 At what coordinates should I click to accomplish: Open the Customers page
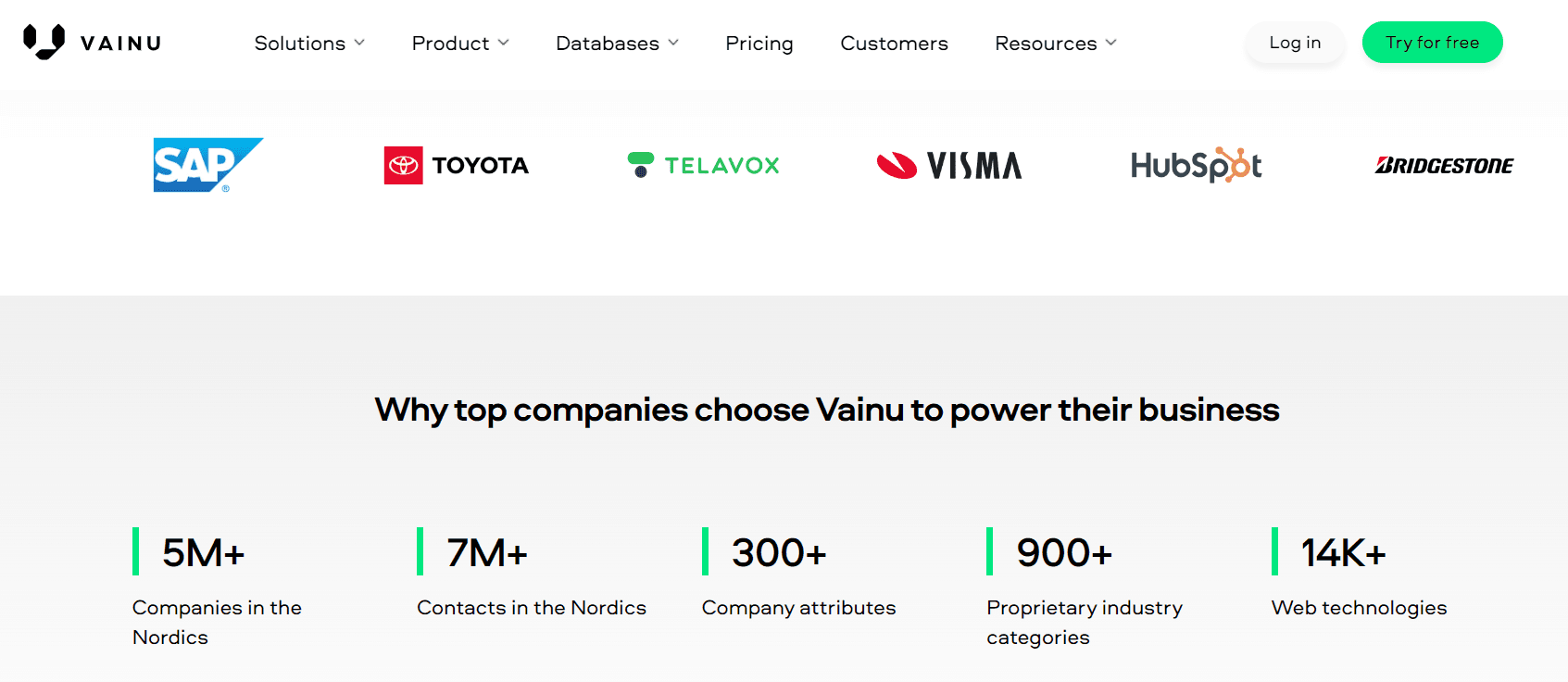point(894,44)
